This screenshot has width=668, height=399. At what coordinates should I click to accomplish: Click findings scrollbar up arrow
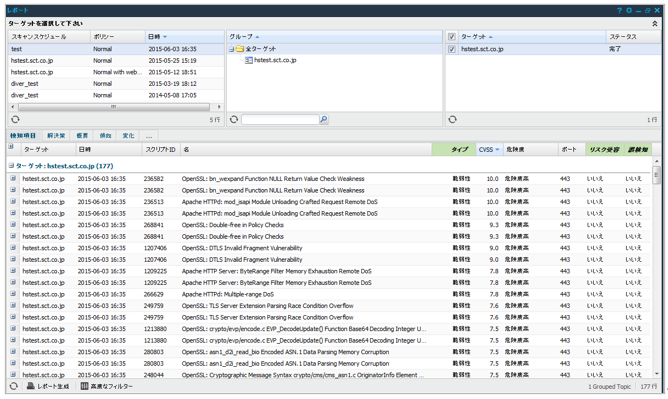click(656, 161)
